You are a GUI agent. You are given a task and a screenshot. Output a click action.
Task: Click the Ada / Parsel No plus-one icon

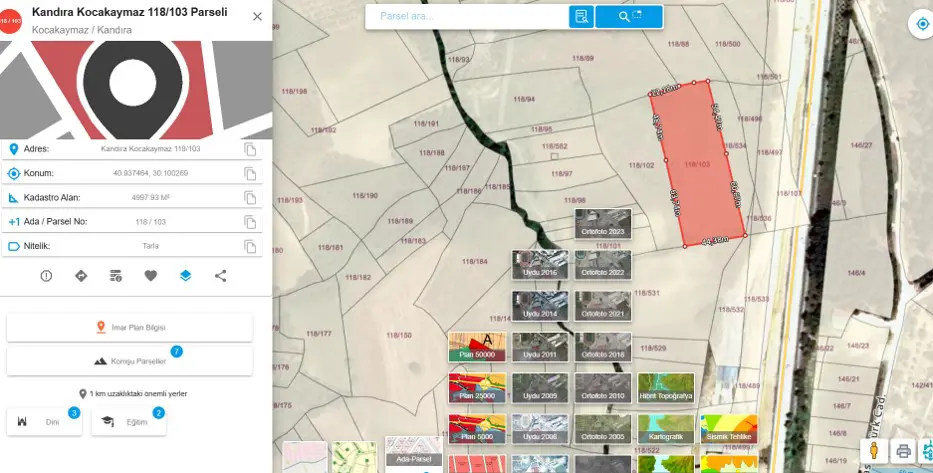coord(14,222)
